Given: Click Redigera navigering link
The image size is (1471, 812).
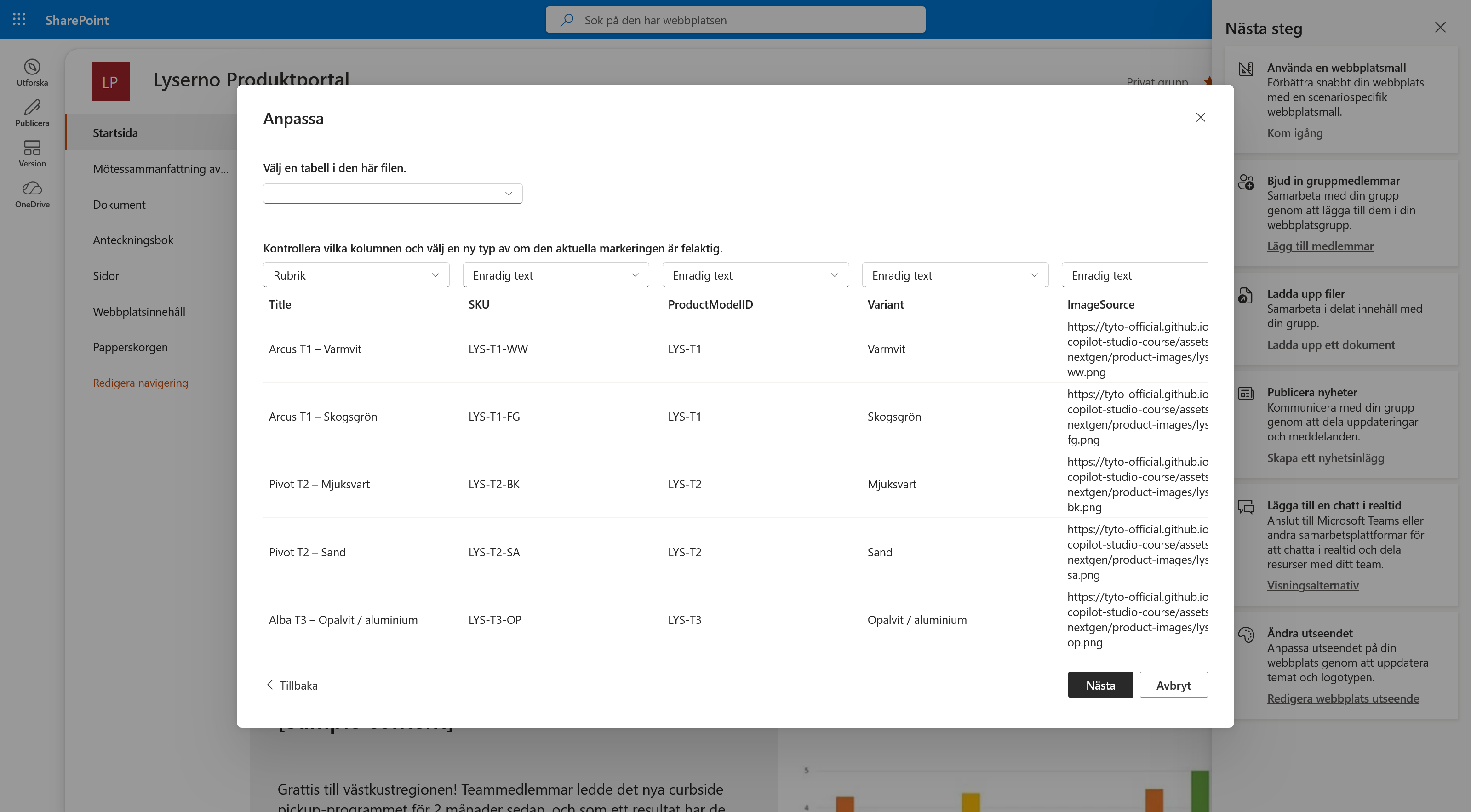Looking at the screenshot, I should coord(140,383).
